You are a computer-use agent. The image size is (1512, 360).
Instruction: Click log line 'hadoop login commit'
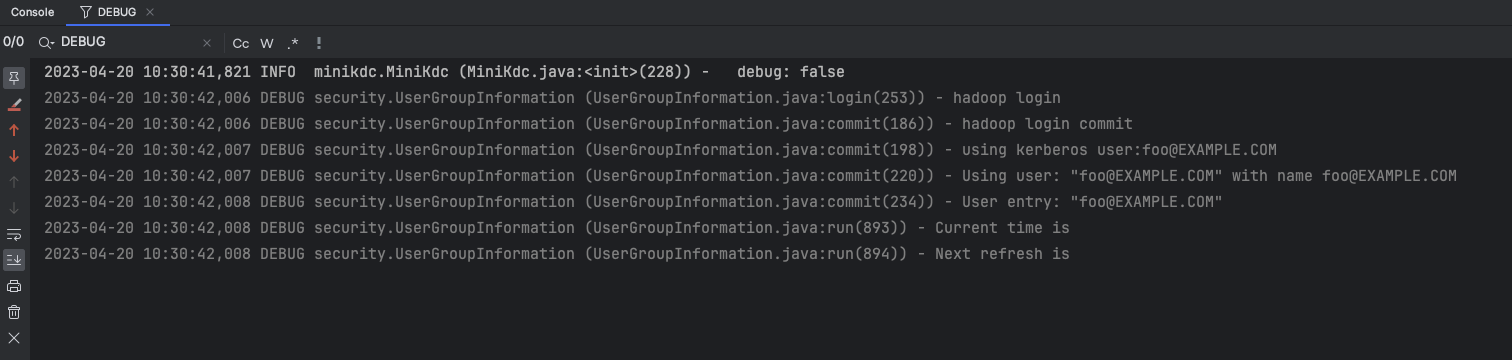pyautogui.click(x=588, y=124)
